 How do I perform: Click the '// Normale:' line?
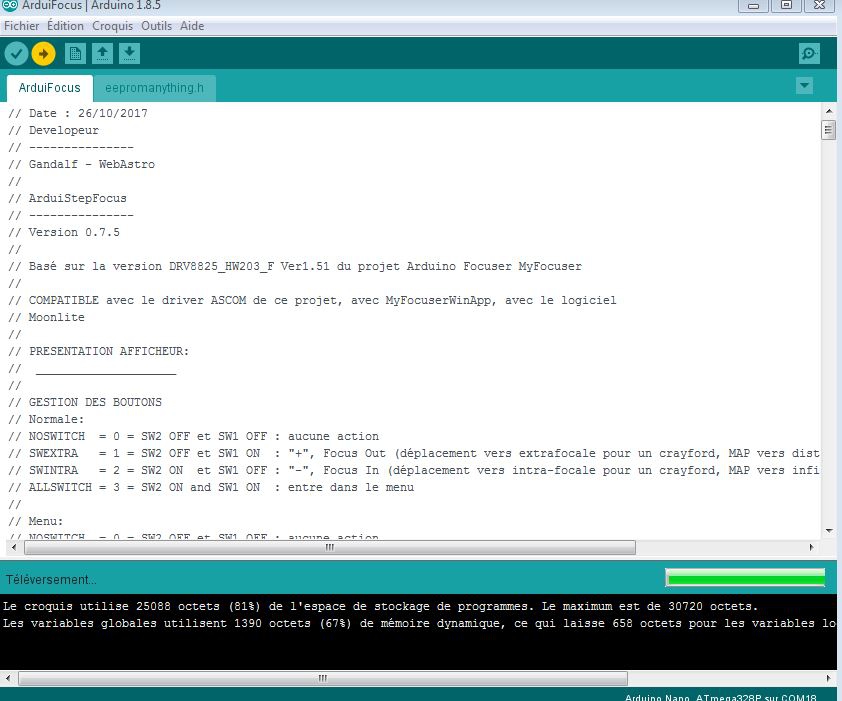point(46,420)
